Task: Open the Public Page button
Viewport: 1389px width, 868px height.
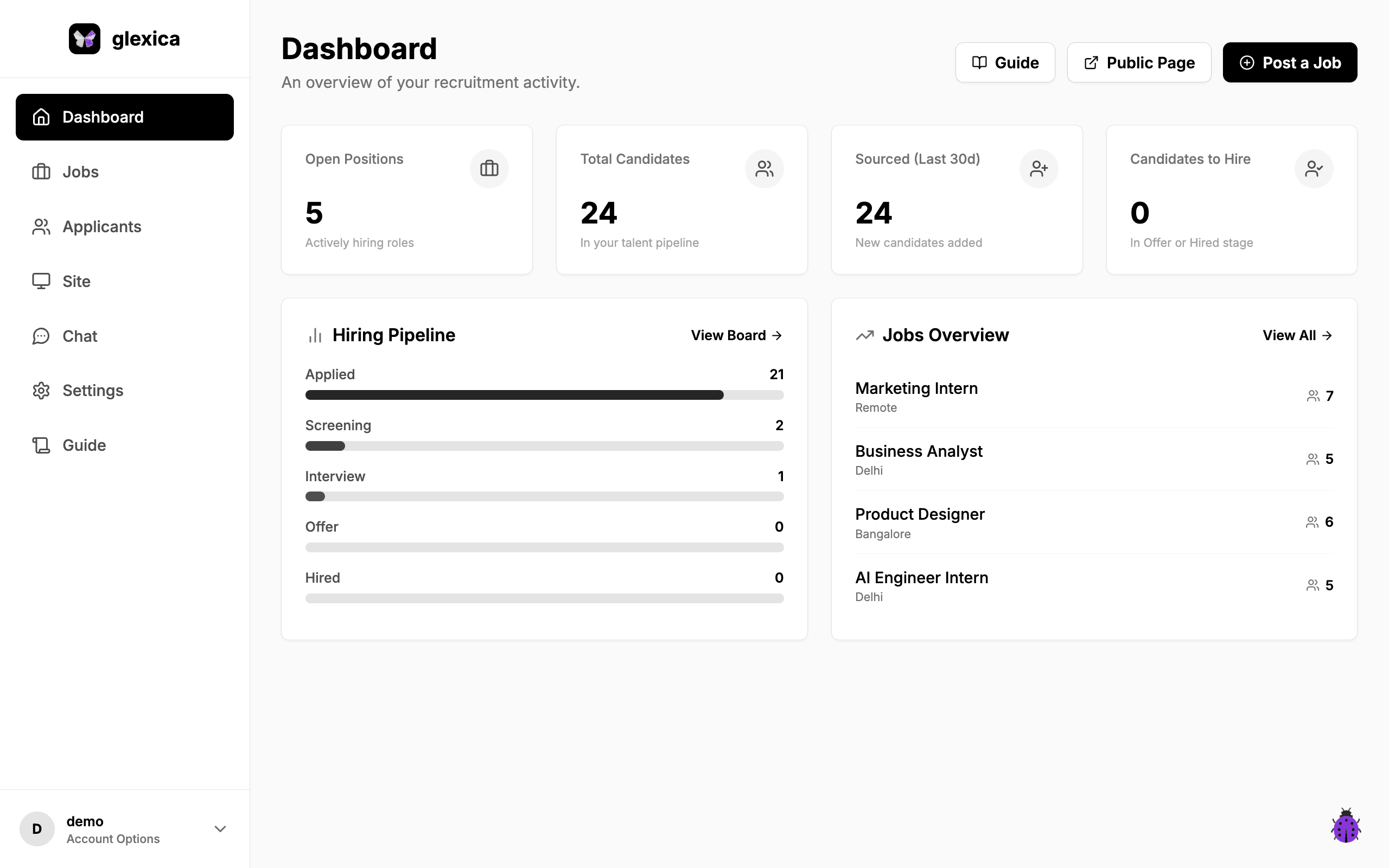Action: [x=1139, y=62]
